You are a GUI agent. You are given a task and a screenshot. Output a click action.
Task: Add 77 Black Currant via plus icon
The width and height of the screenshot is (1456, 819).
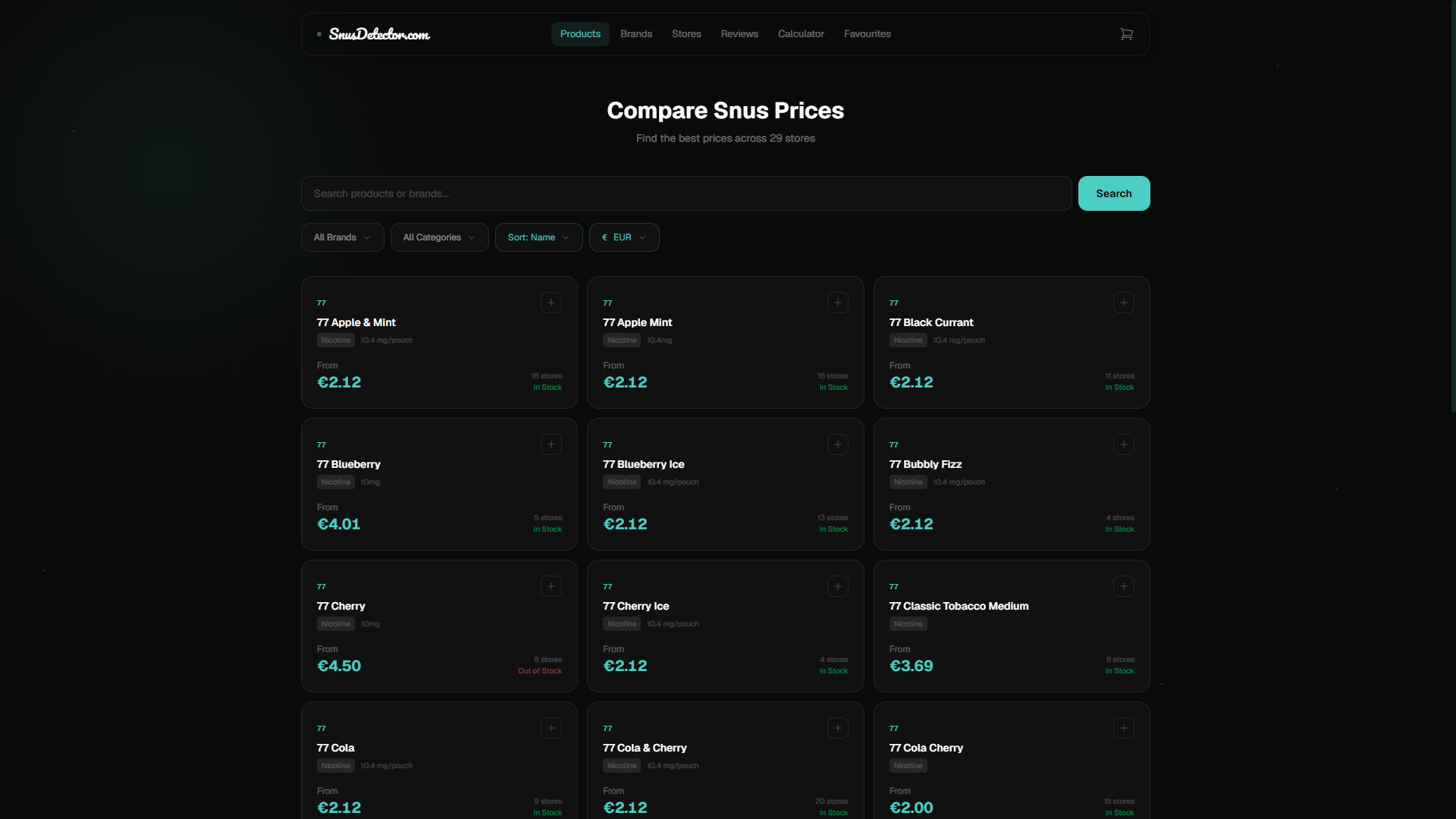[x=1123, y=303]
